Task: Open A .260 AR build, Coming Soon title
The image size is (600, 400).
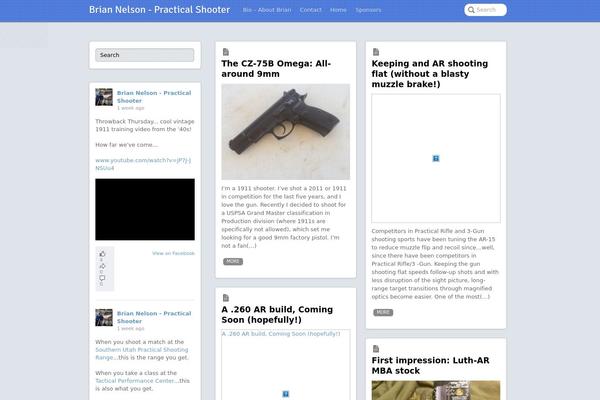Action: 277,315
